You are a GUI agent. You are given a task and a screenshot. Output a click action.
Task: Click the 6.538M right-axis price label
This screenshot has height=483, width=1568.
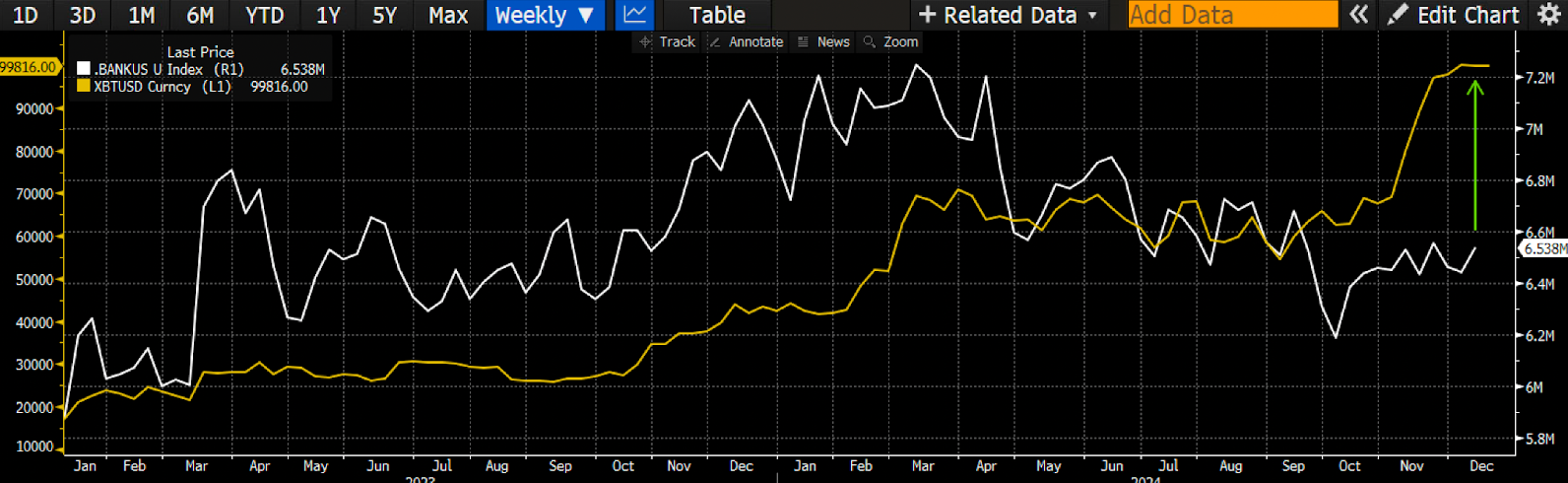[1544, 249]
